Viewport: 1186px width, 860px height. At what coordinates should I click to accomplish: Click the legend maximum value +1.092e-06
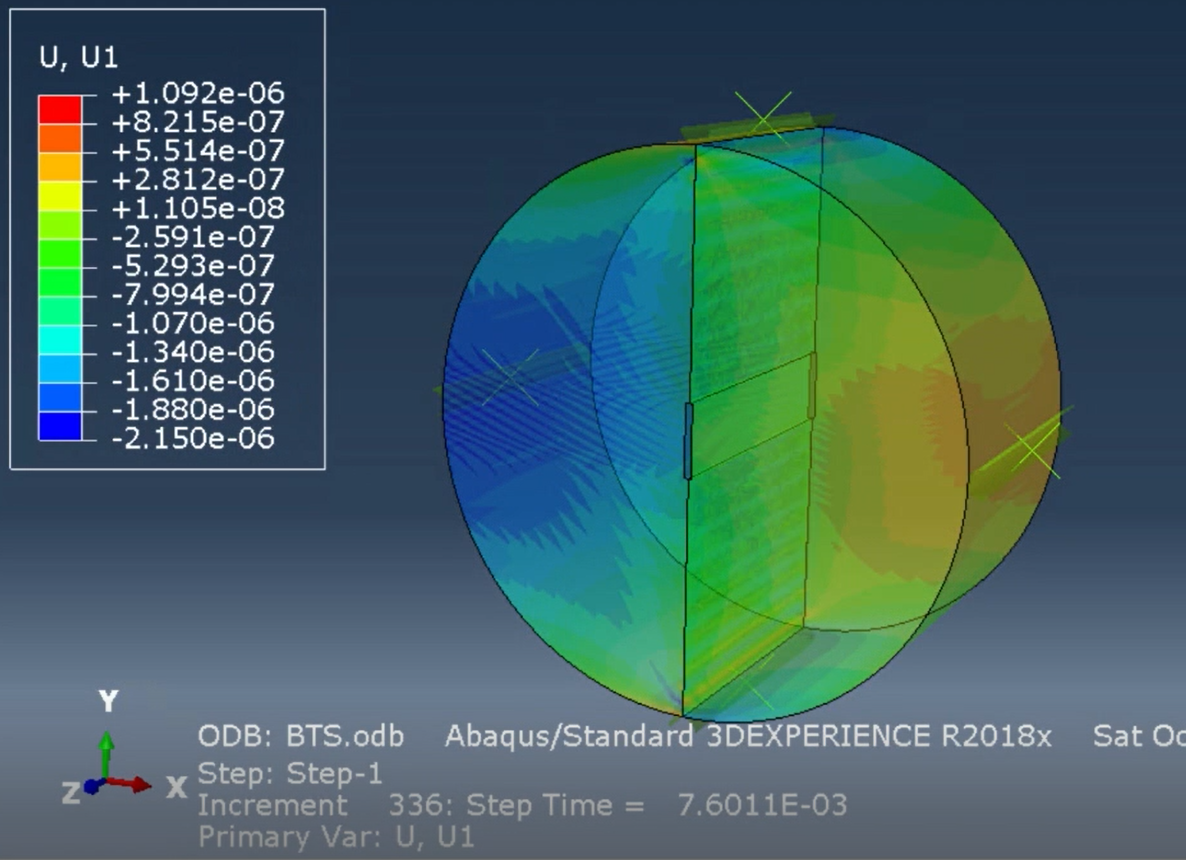(x=198, y=93)
